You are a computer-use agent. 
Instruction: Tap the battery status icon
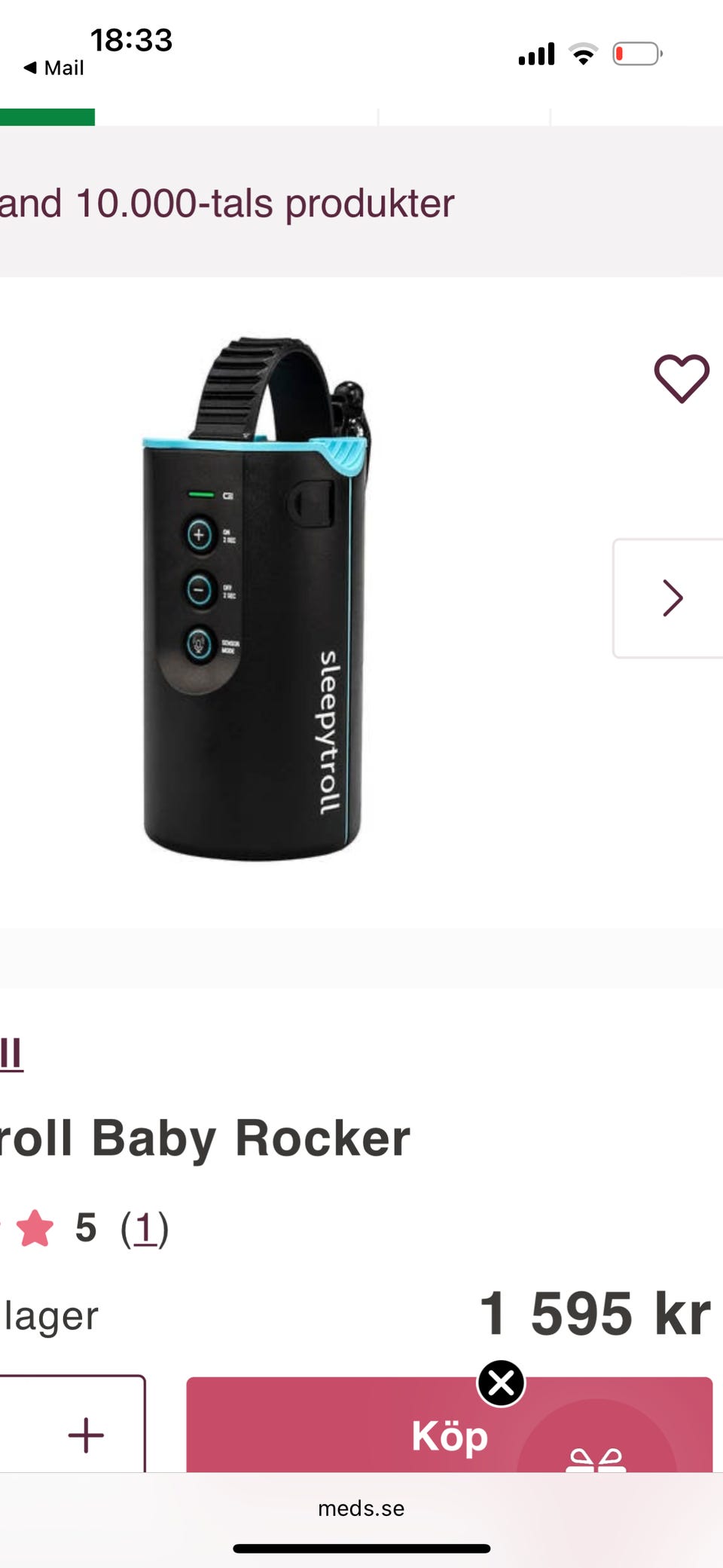click(x=637, y=53)
